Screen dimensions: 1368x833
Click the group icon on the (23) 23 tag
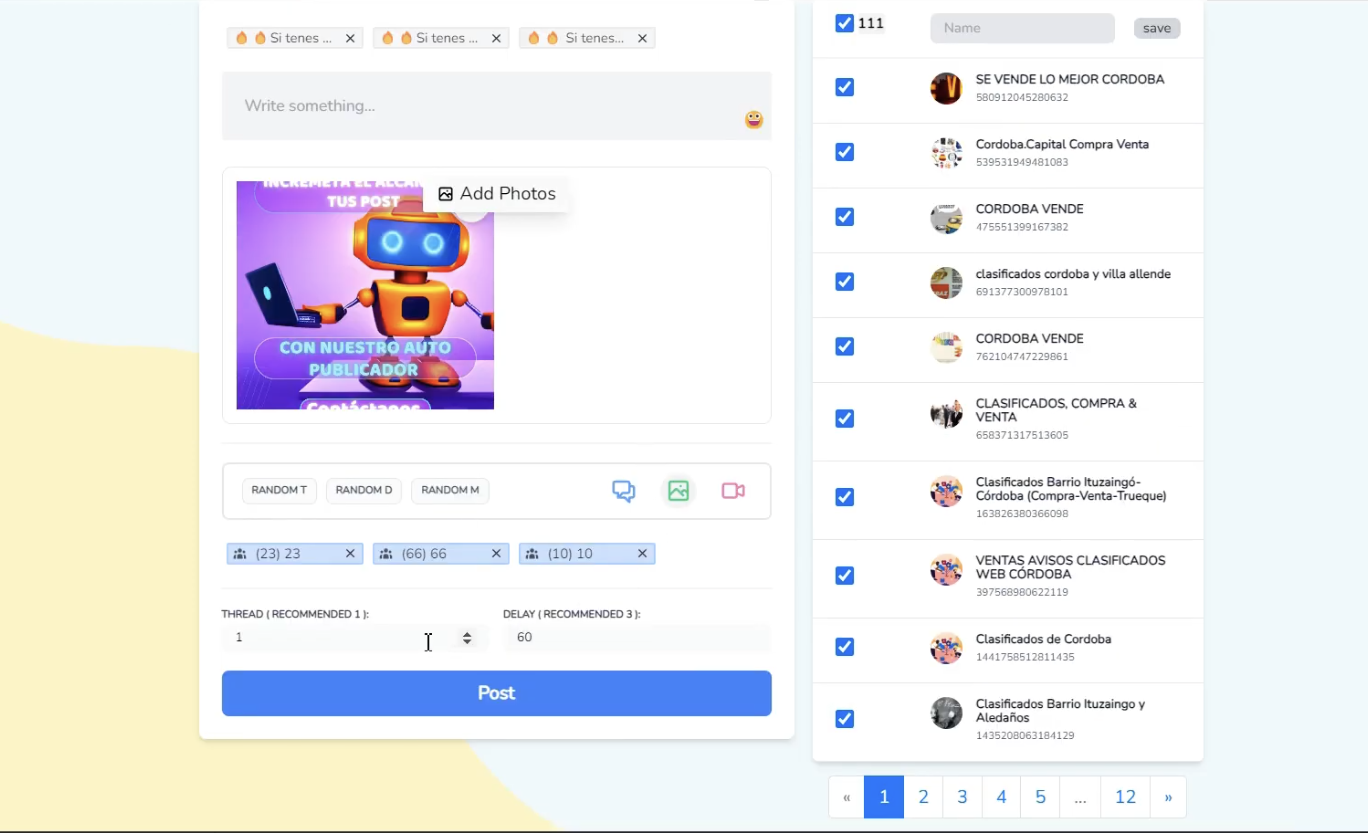[240, 554]
